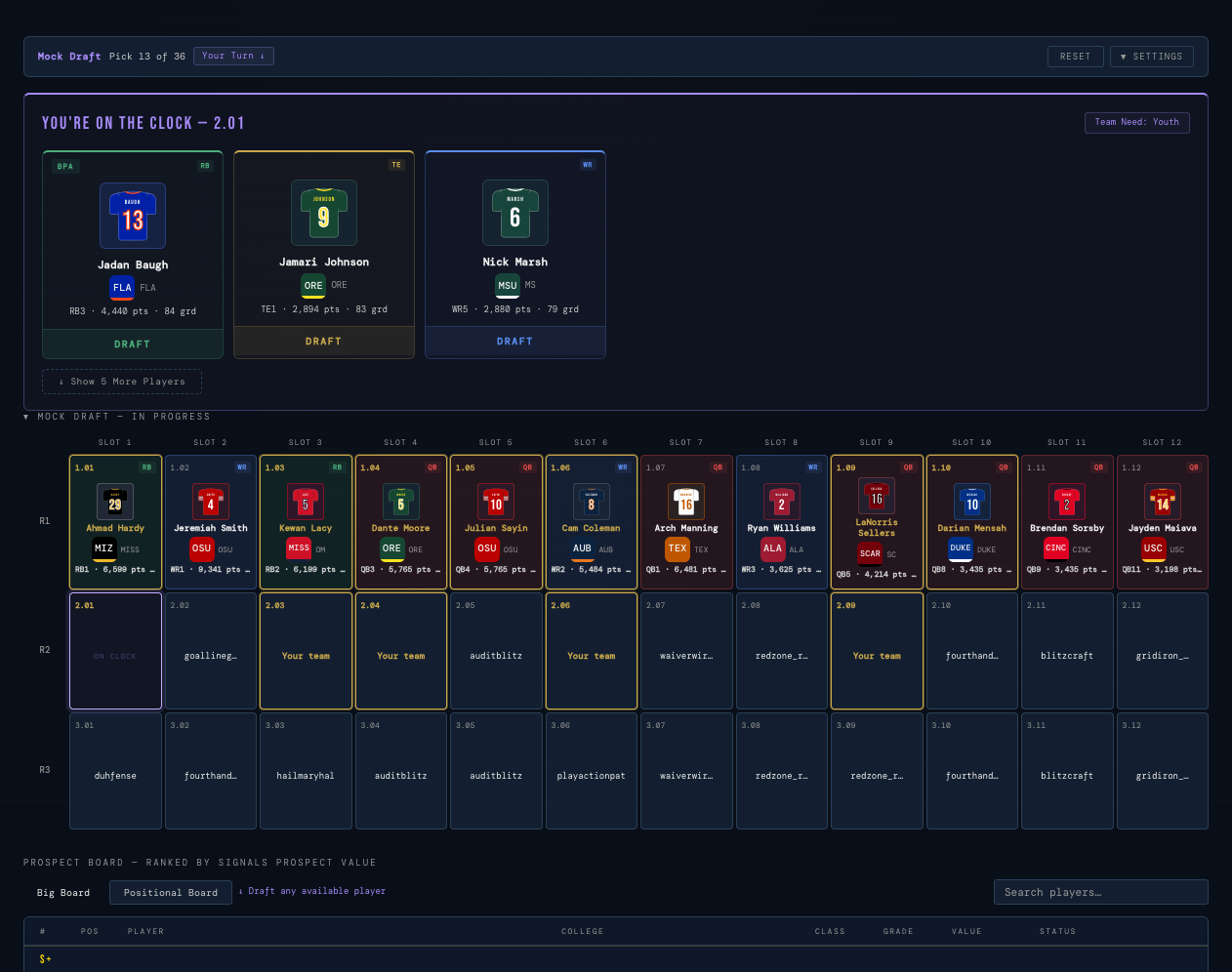
Task: Click the Your Turn indicator
Action: [233, 56]
